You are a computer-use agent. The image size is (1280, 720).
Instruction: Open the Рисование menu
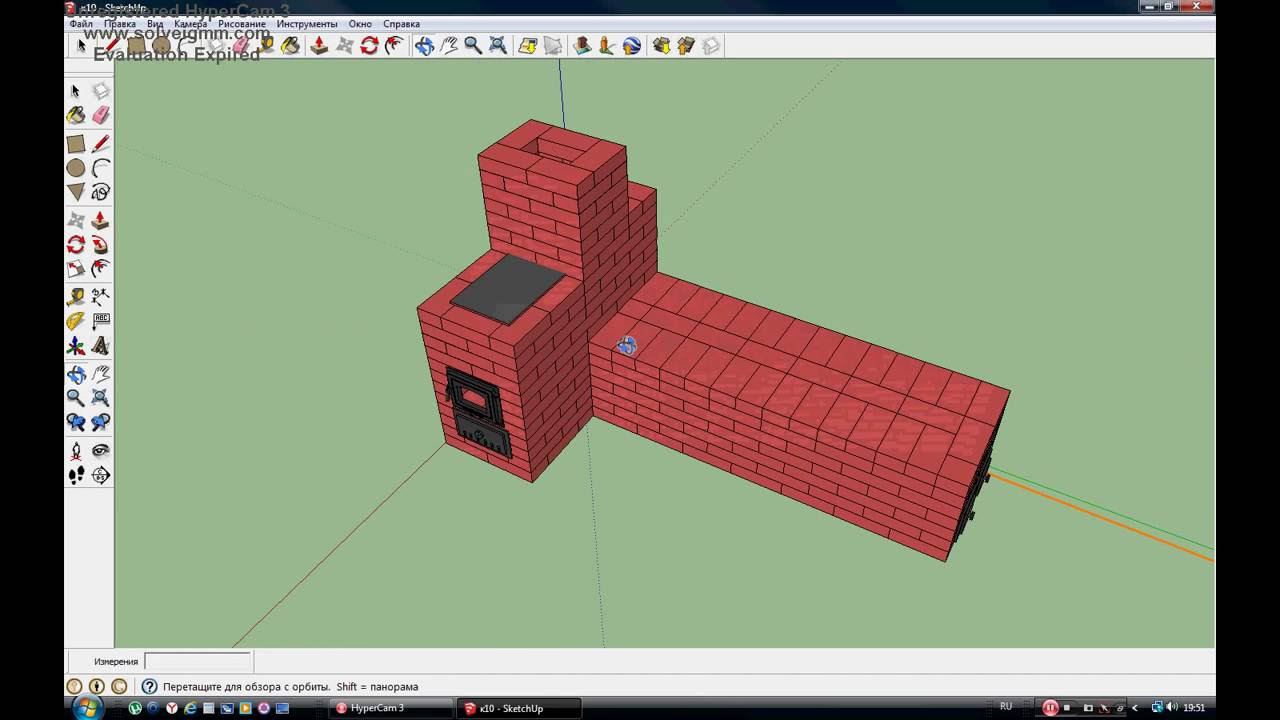tap(242, 24)
